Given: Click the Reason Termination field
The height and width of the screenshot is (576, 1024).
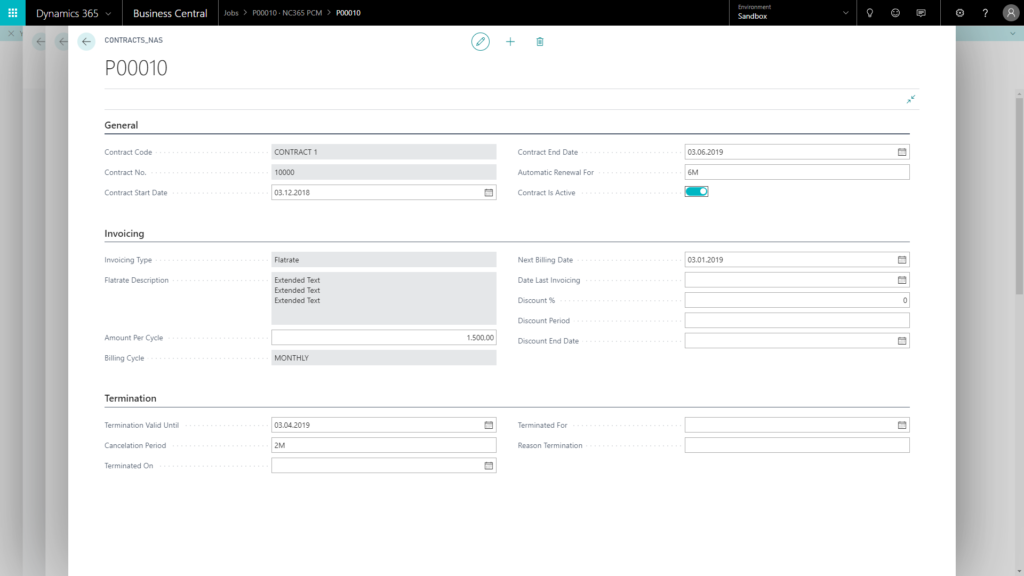Looking at the screenshot, I should pyautogui.click(x=797, y=445).
